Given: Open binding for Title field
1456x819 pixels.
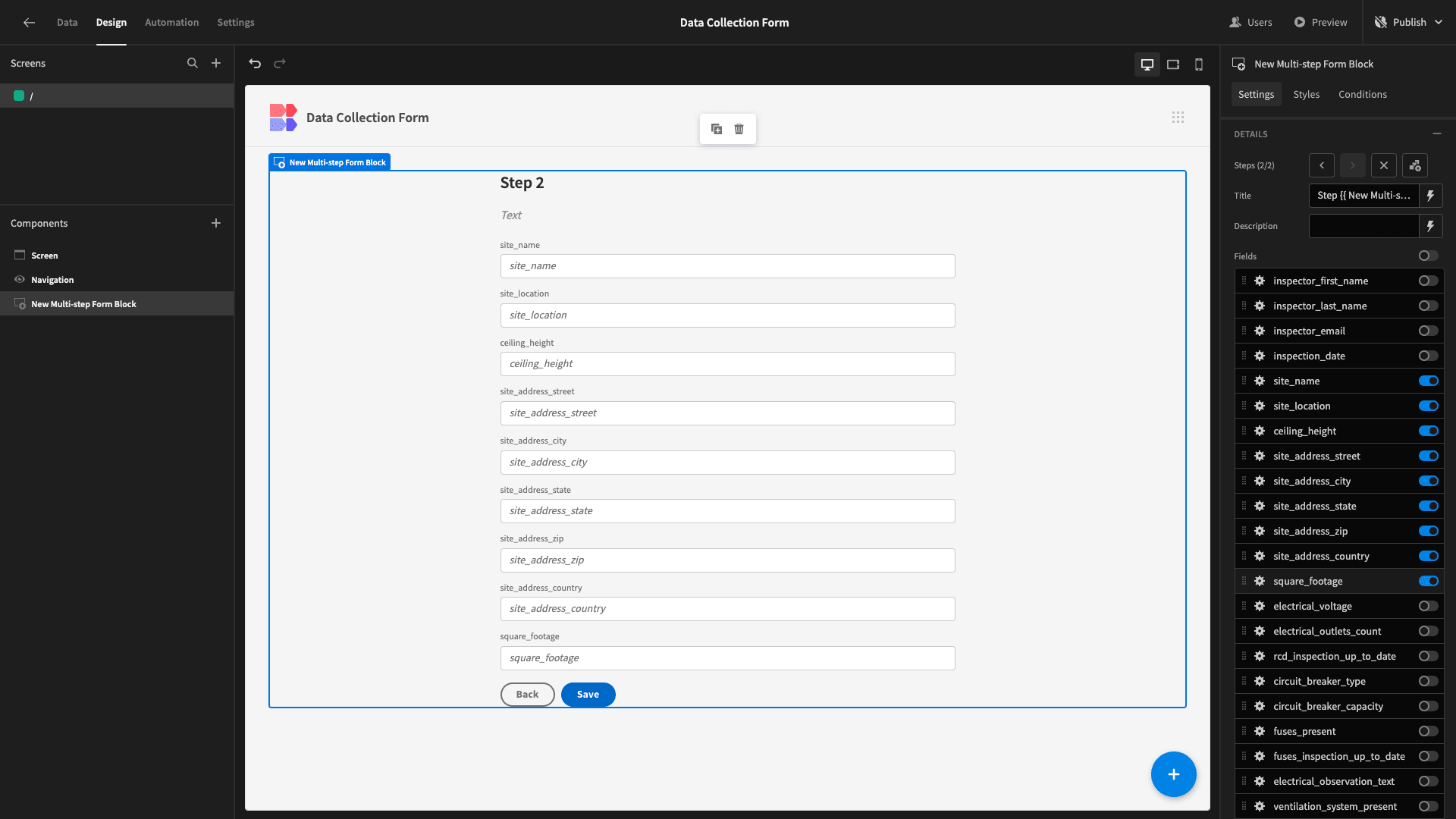Looking at the screenshot, I should 1431,196.
